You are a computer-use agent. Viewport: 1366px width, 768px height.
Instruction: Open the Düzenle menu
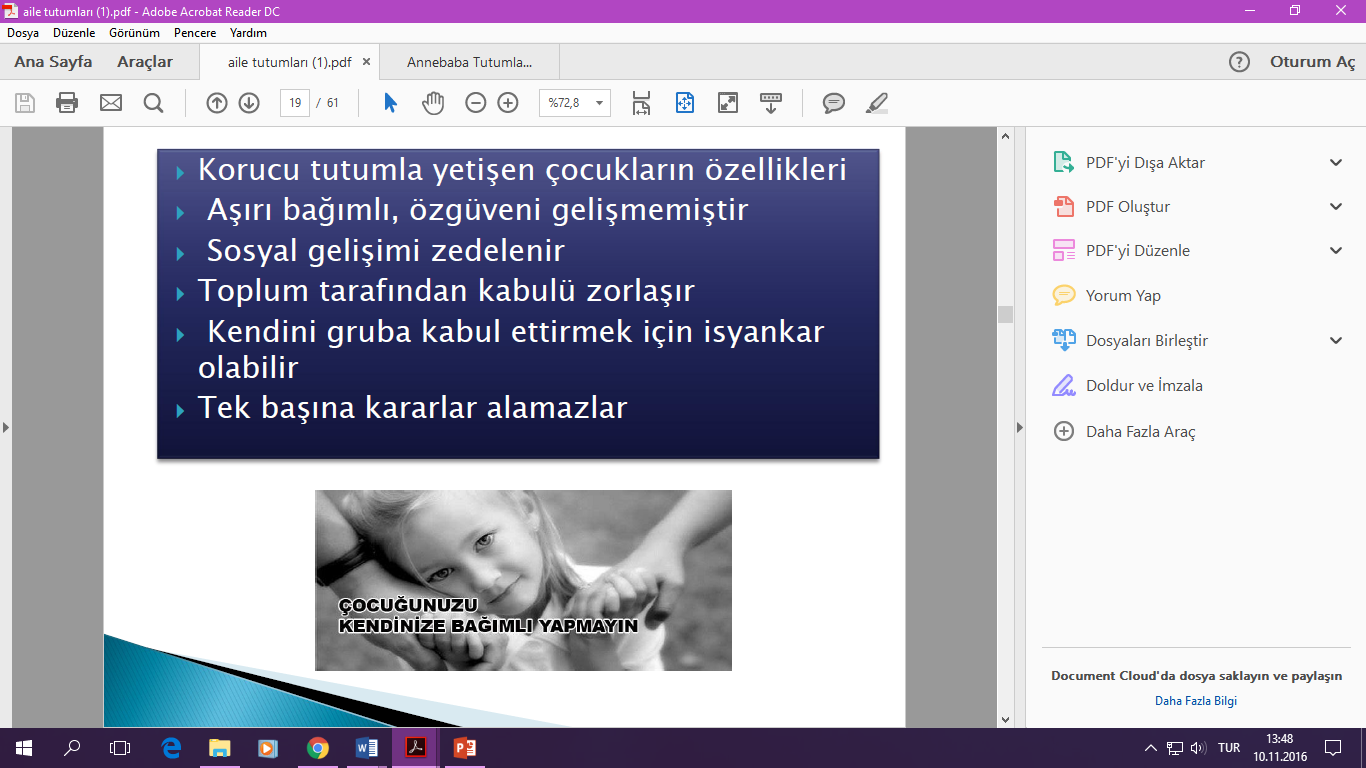(74, 33)
